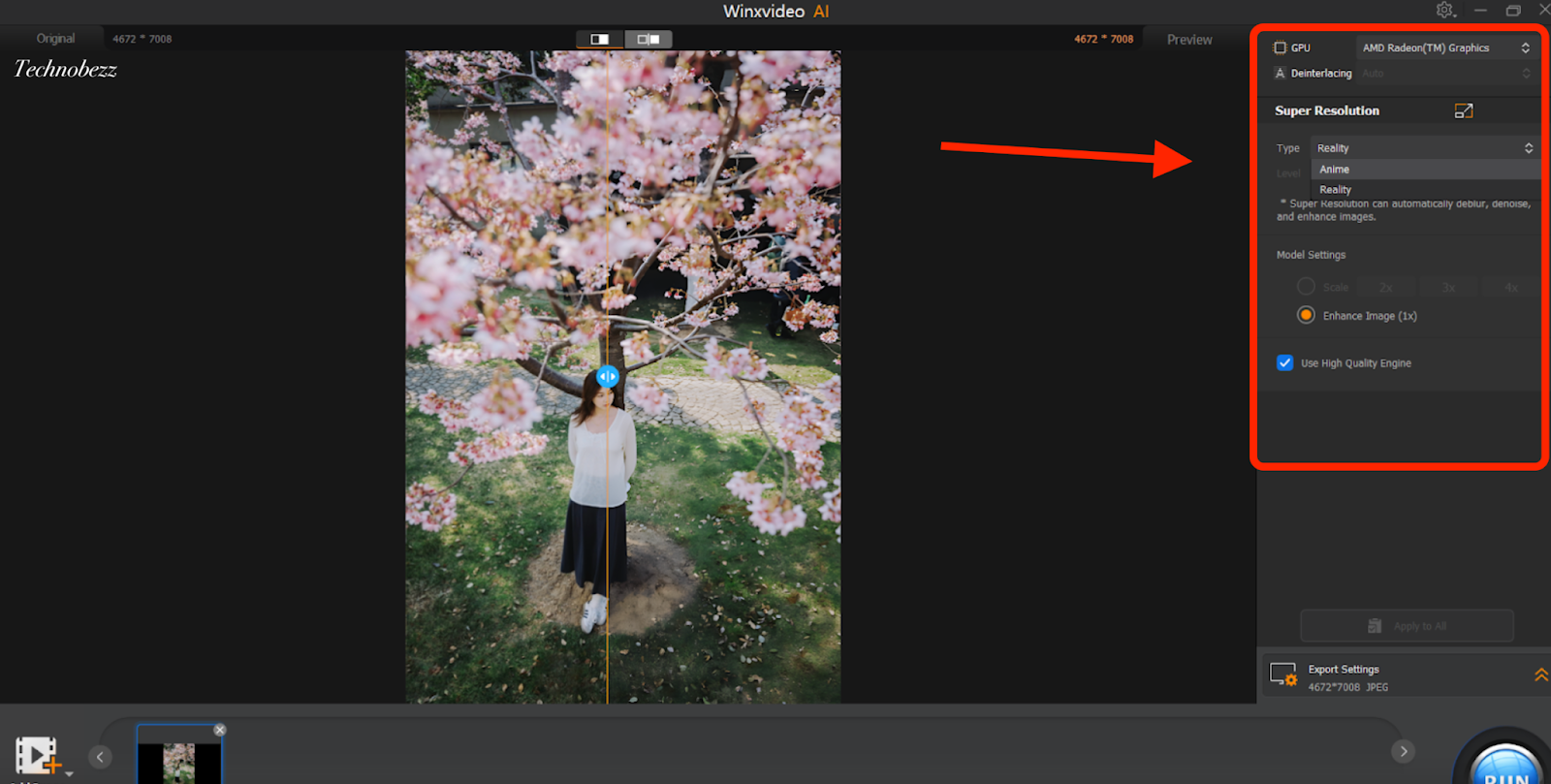This screenshot has height=784, width=1551.
Task: Click the Export Settings label
Action: tap(1344, 669)
